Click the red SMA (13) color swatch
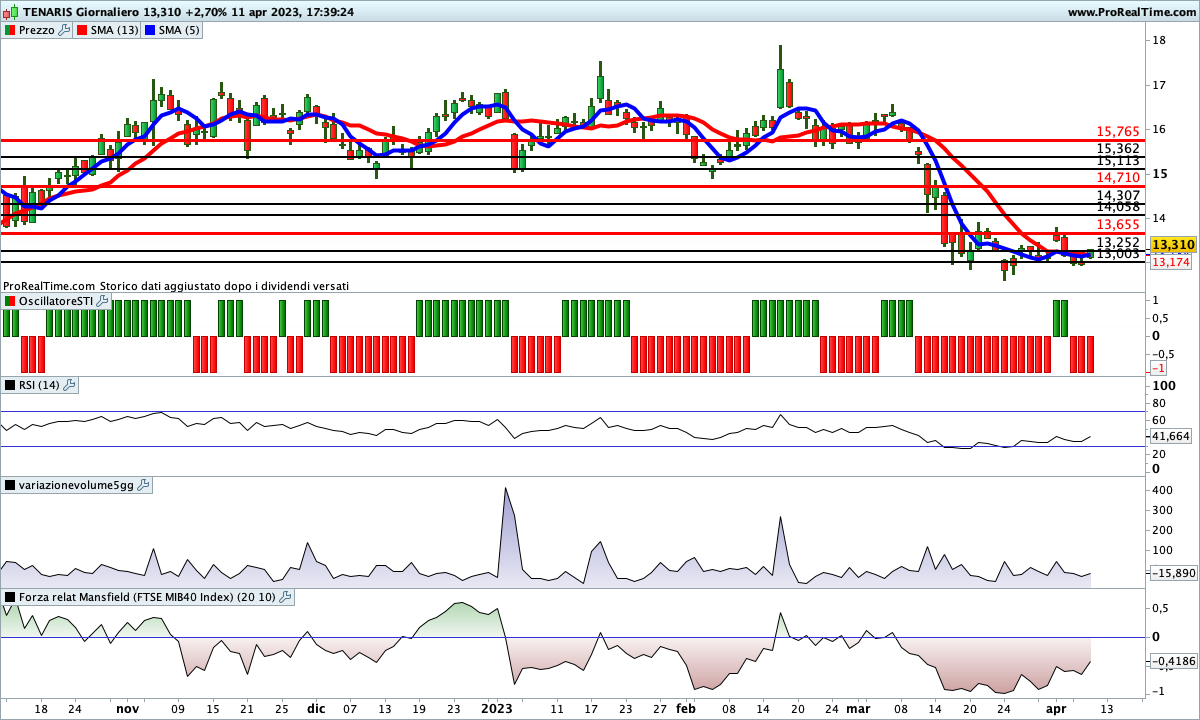The image size is (1200, 720). coord(82,30)
